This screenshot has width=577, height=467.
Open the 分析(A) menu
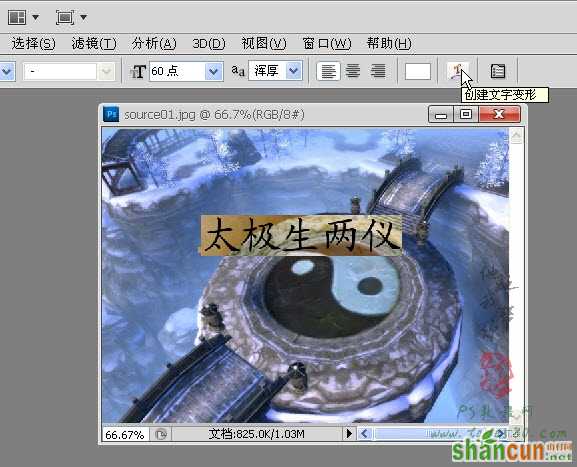tap(154, 43)
